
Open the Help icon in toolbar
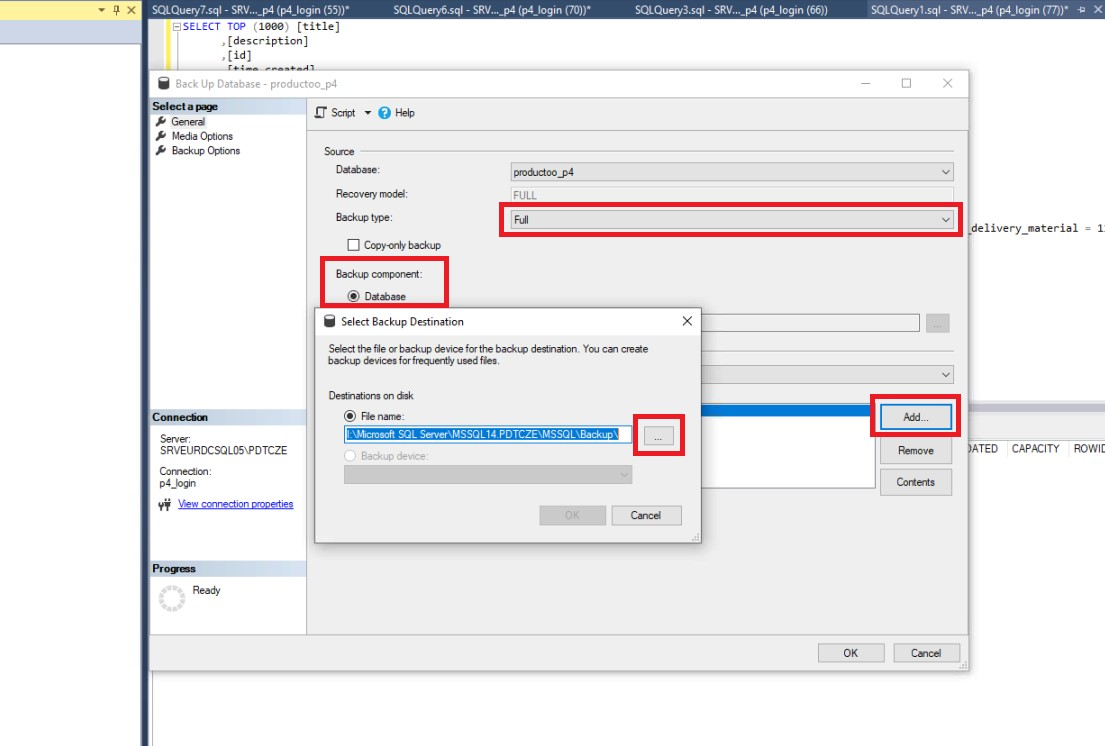385,113
